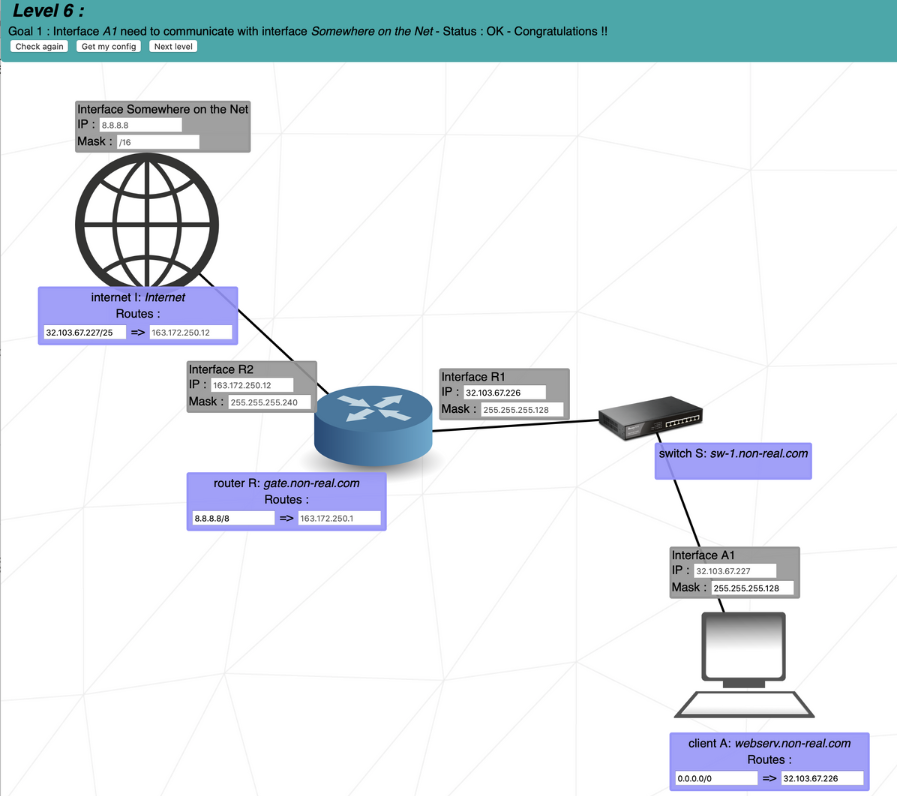Edit Interface A1 IP field 32.103.67.227
The width and height of the screenshot is (897, 796).
tap(736, 571)
